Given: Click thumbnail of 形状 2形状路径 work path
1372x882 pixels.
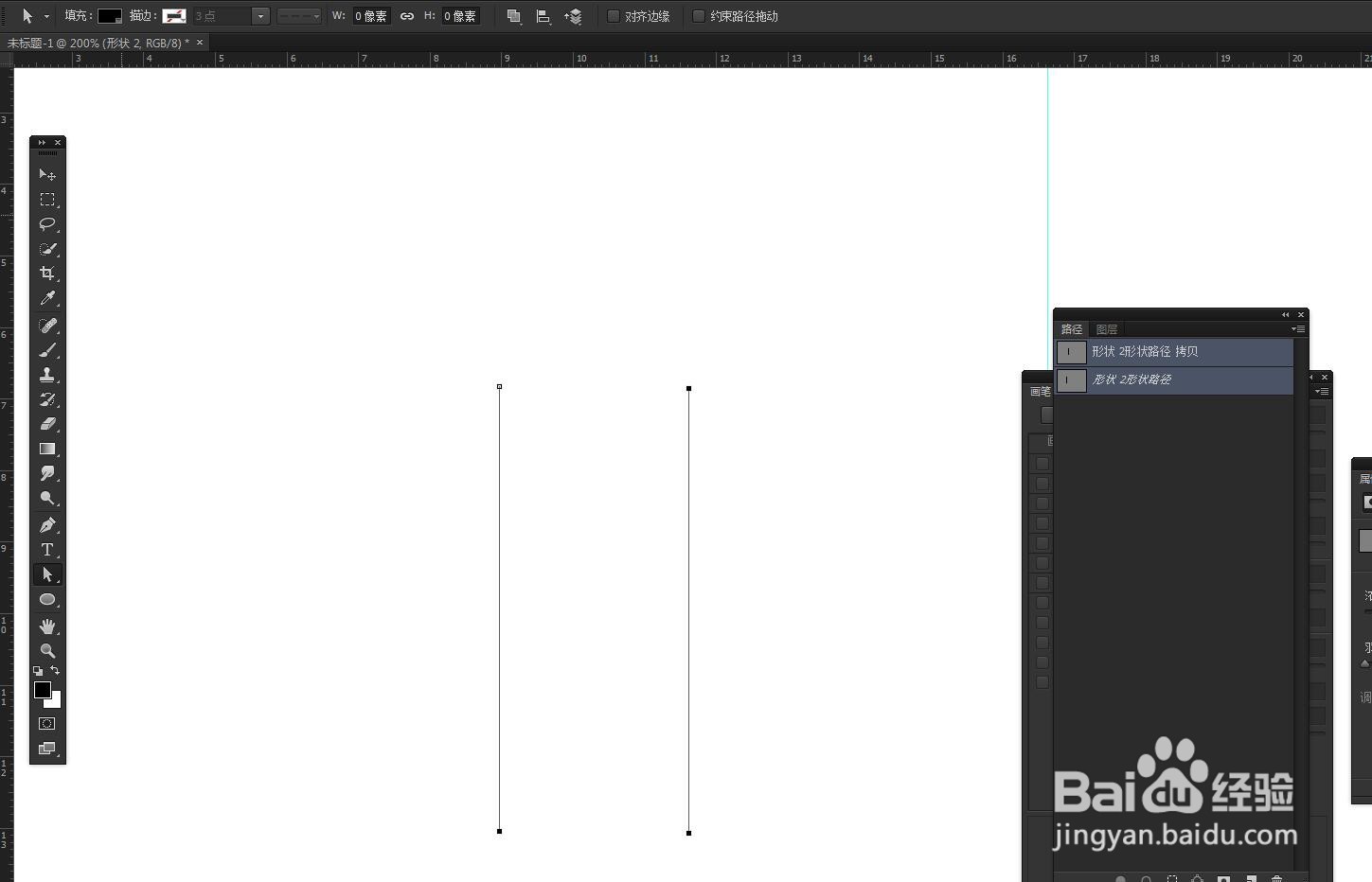Looking at the screenshot, I should click(x=1071, y=380).
